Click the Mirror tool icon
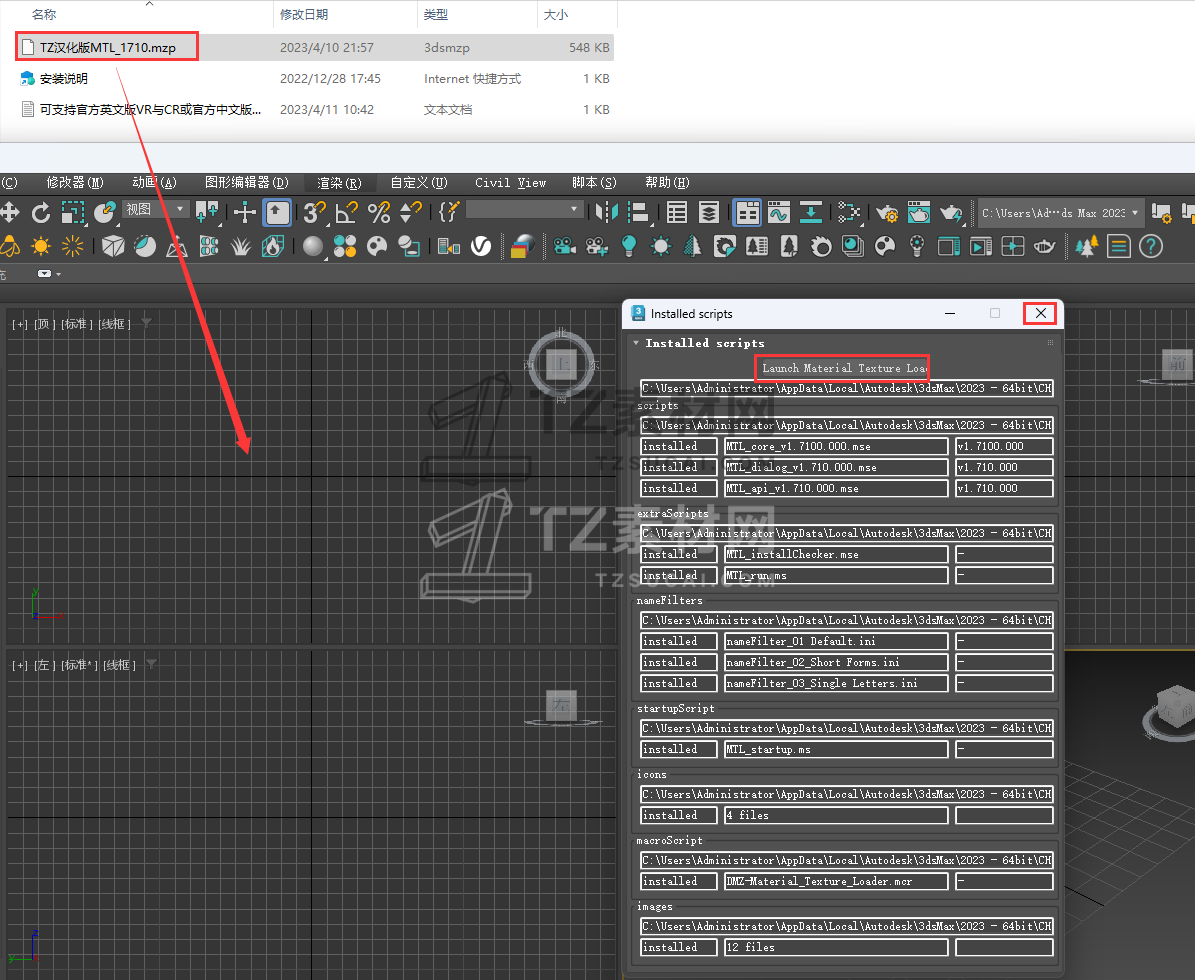The image size is (1195, 980). (x=607, y=212)
